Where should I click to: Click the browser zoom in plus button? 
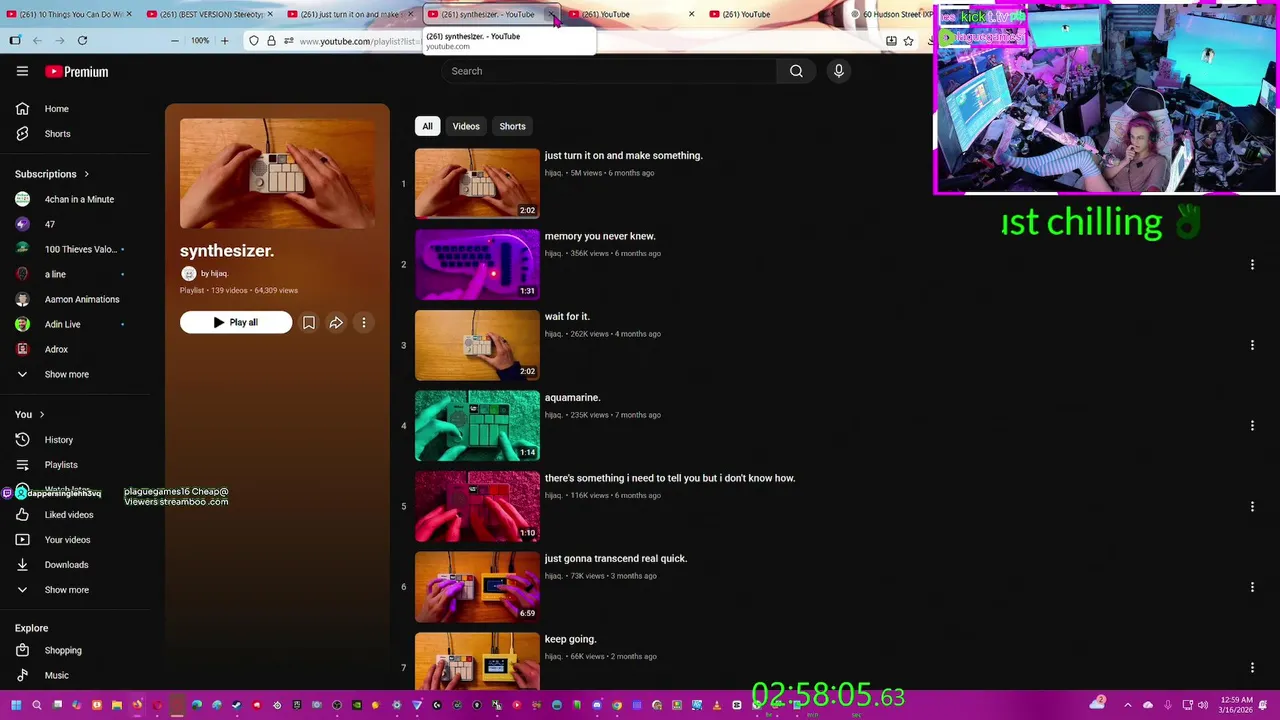pyautogui.click(x=224, y=41)
